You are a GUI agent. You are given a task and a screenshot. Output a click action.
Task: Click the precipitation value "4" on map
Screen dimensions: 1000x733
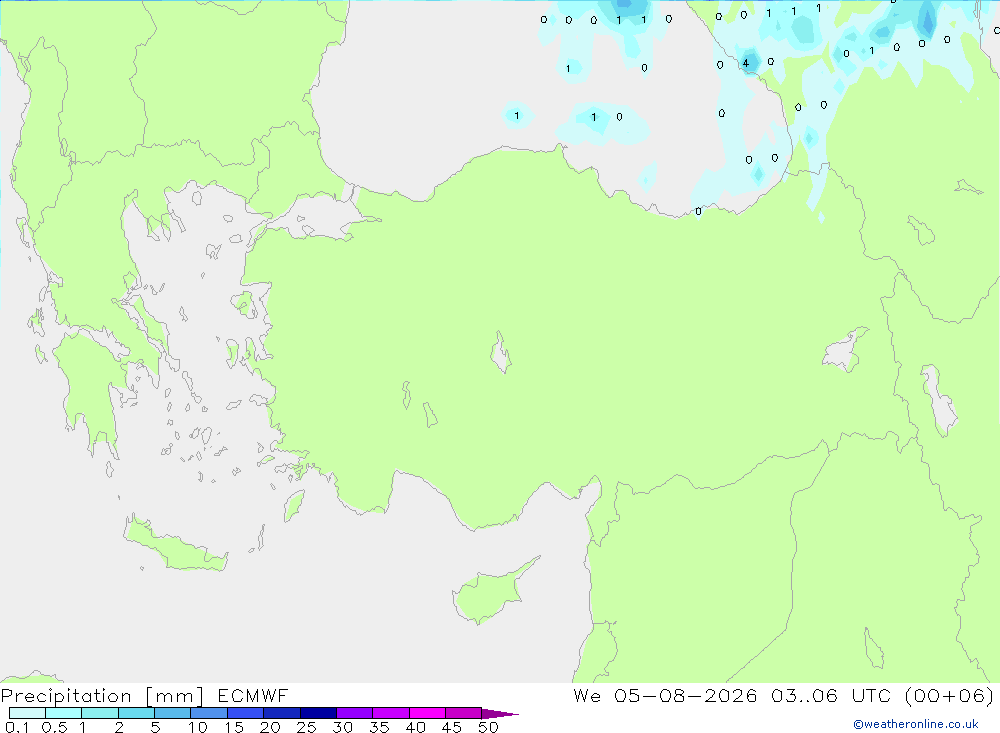click(x=746, y=63)
